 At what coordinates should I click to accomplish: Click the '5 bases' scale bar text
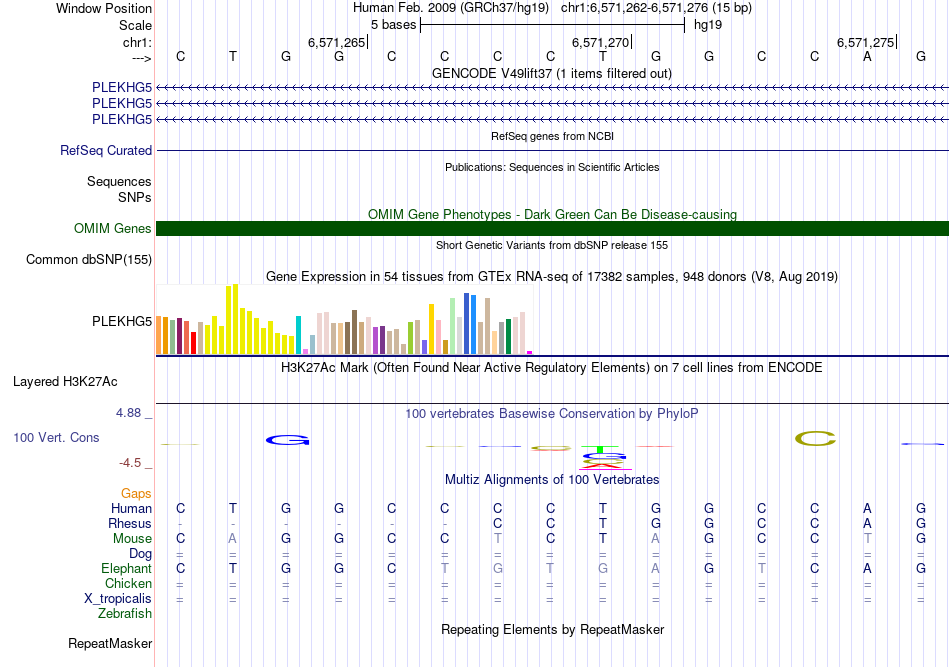394,25
